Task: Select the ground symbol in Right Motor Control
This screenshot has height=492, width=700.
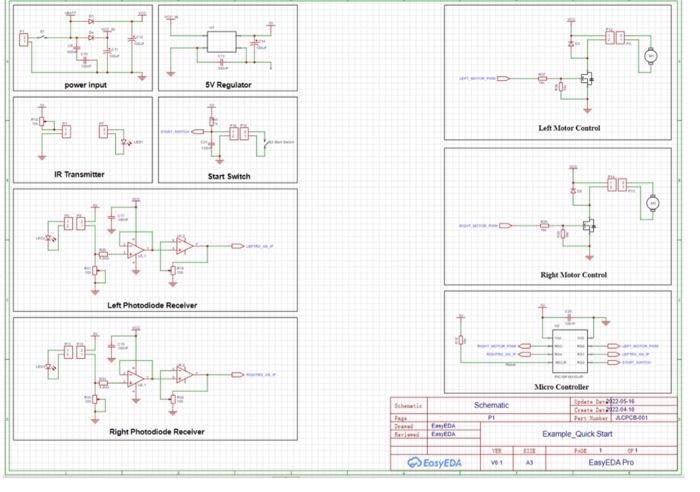Action: 590,257
